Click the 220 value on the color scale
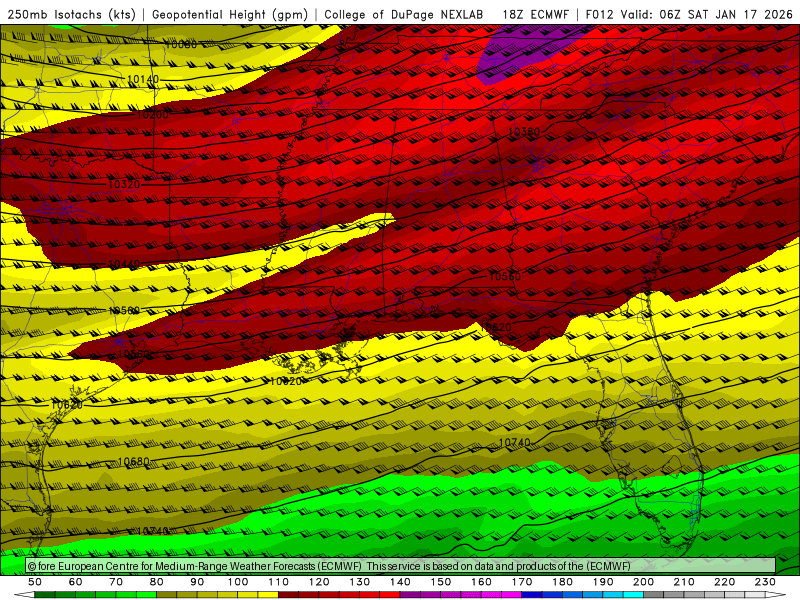 pos(724,582)
